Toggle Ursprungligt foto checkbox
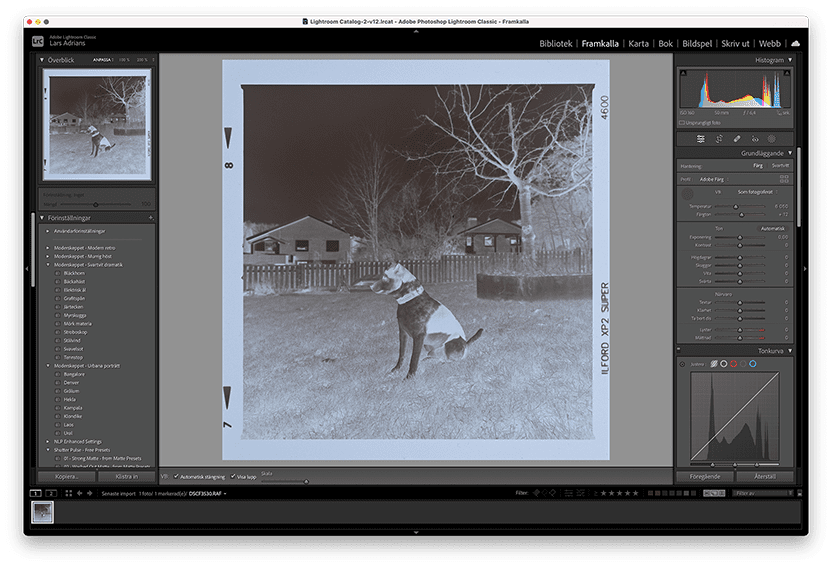Image resolution: width=832 pixels, height=567 pixels. point(682,123)
